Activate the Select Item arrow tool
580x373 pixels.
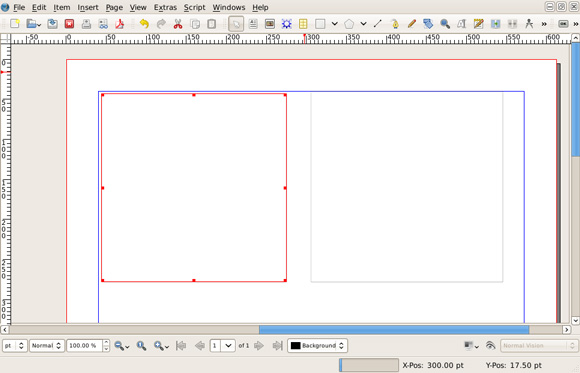coord(236,24)
